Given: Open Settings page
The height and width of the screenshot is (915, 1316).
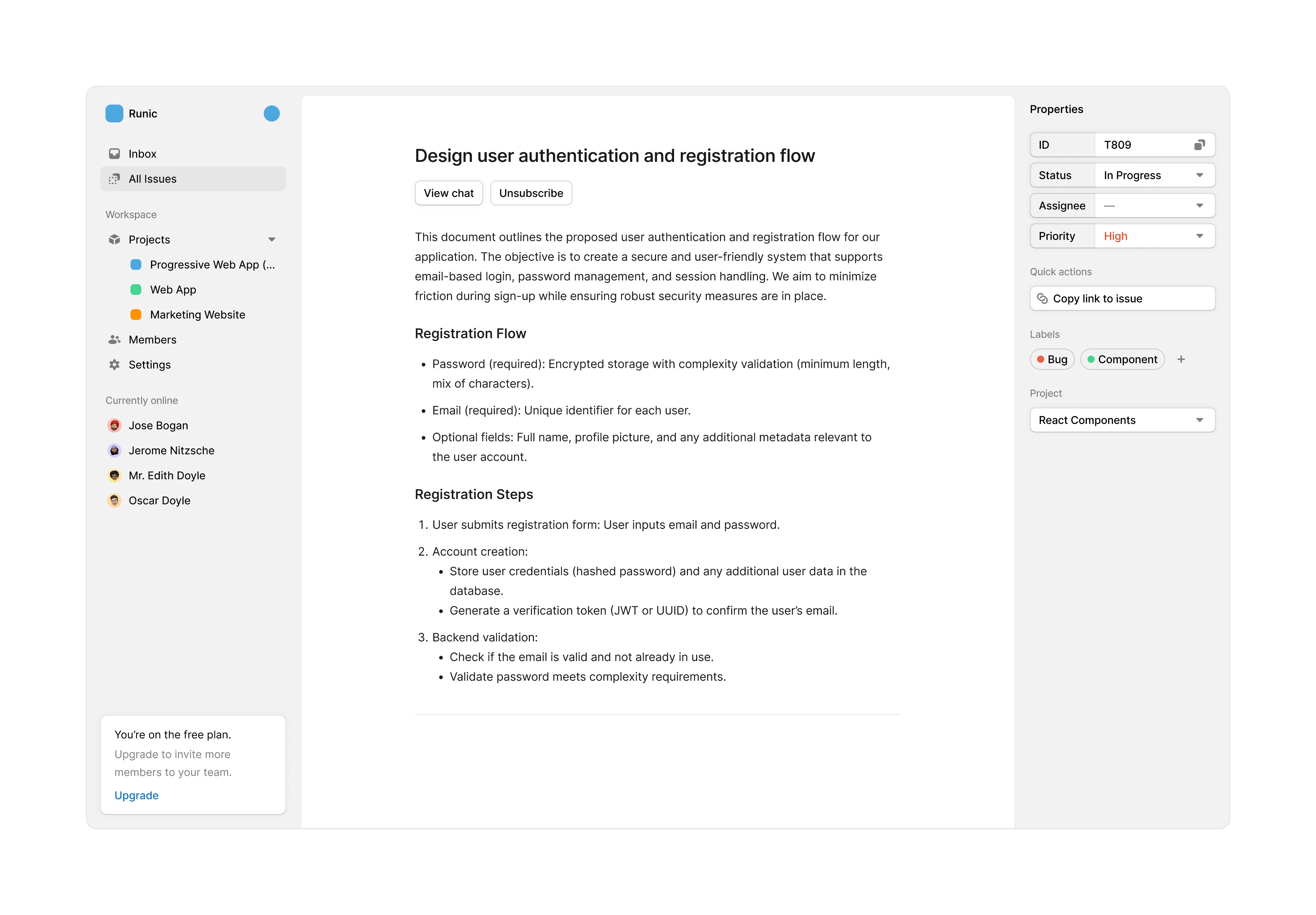Looking at the screenshot, I should [193, 365].
